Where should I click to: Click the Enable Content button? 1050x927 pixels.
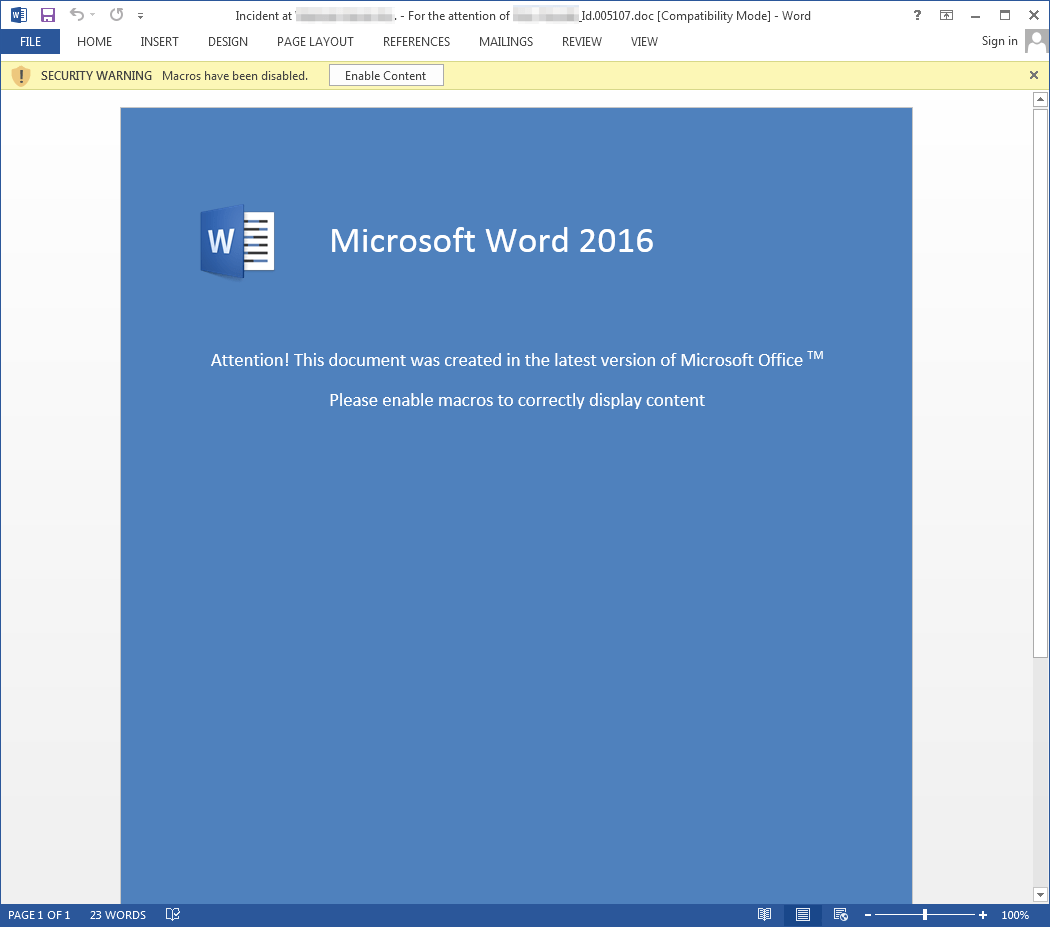[386, 76]
